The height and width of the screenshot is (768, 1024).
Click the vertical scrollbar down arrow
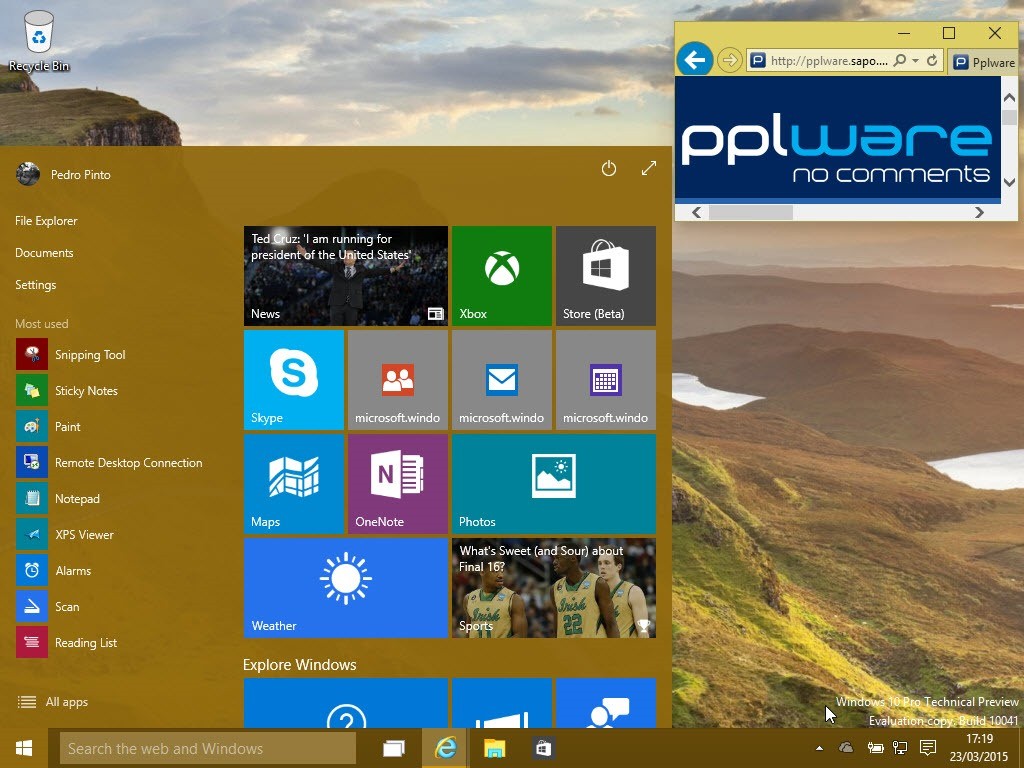click(x=1009, y=182)
